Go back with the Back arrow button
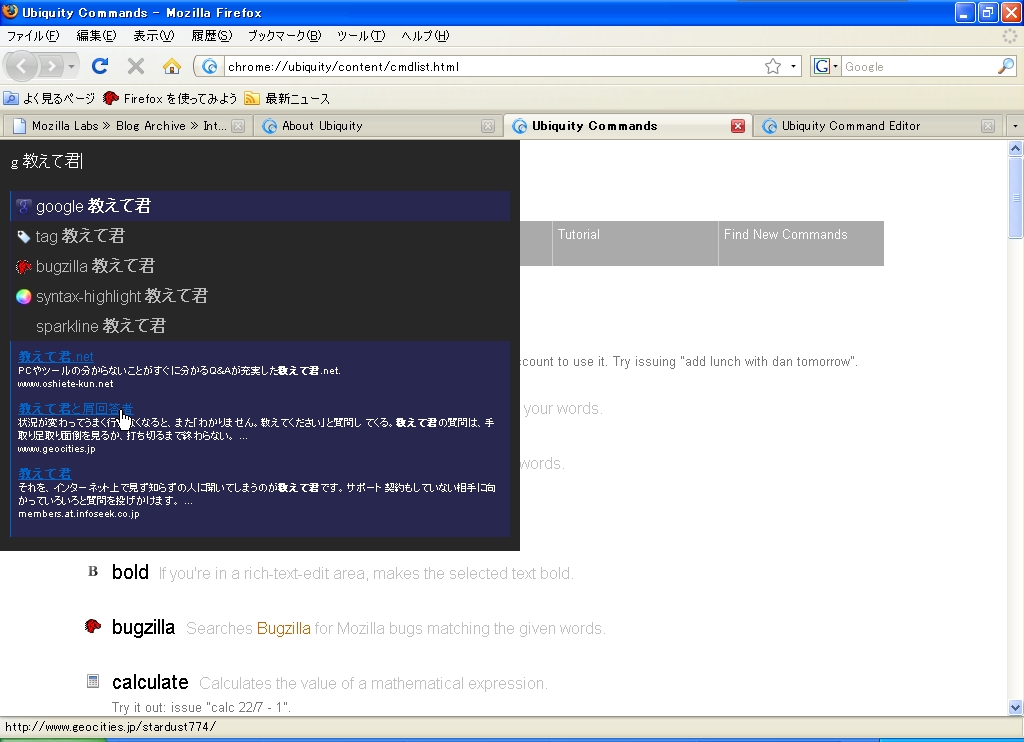Viewport: 1024px width, 742px height. [22, 66]
